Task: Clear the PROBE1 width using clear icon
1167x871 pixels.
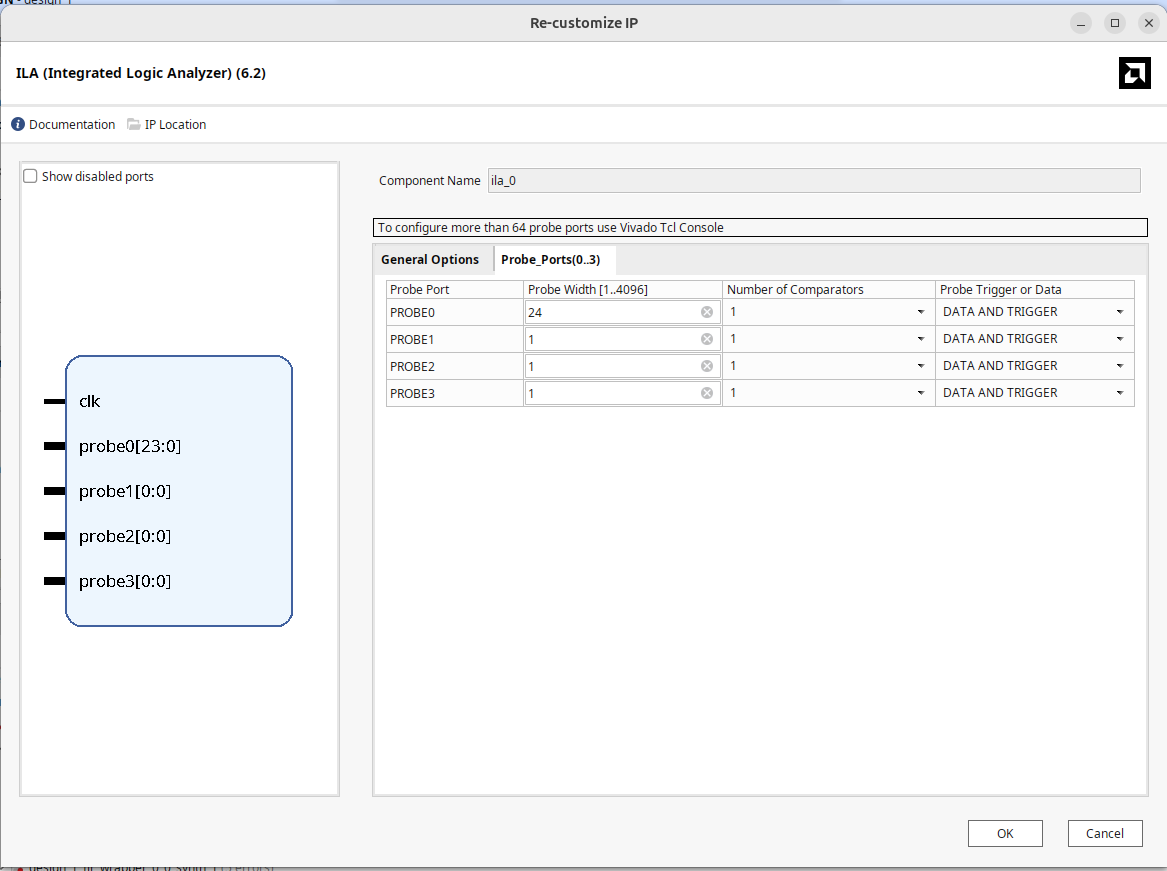Action: (x=707, y=339)
